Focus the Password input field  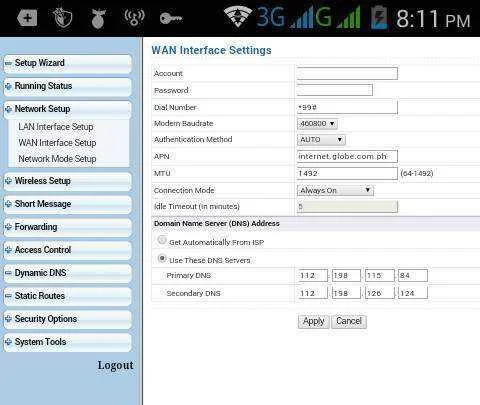pyautogui.click(x=335, y=90)
